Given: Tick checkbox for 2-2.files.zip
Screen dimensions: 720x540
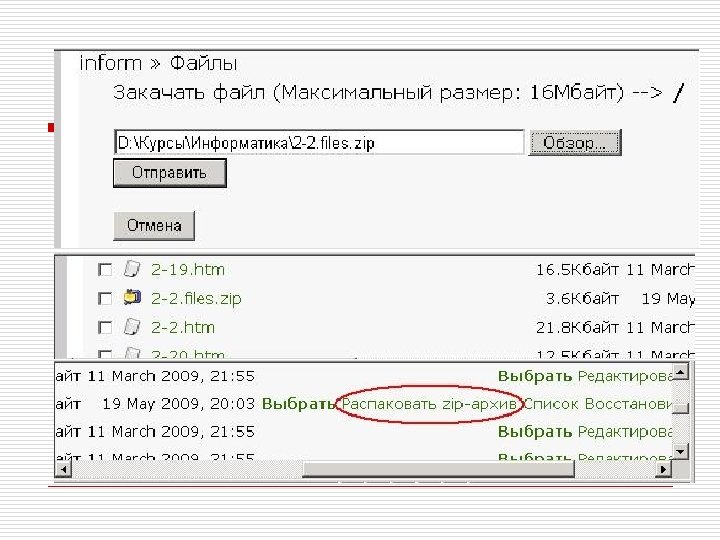Looking at the screenshot, I should coord(105,299).
